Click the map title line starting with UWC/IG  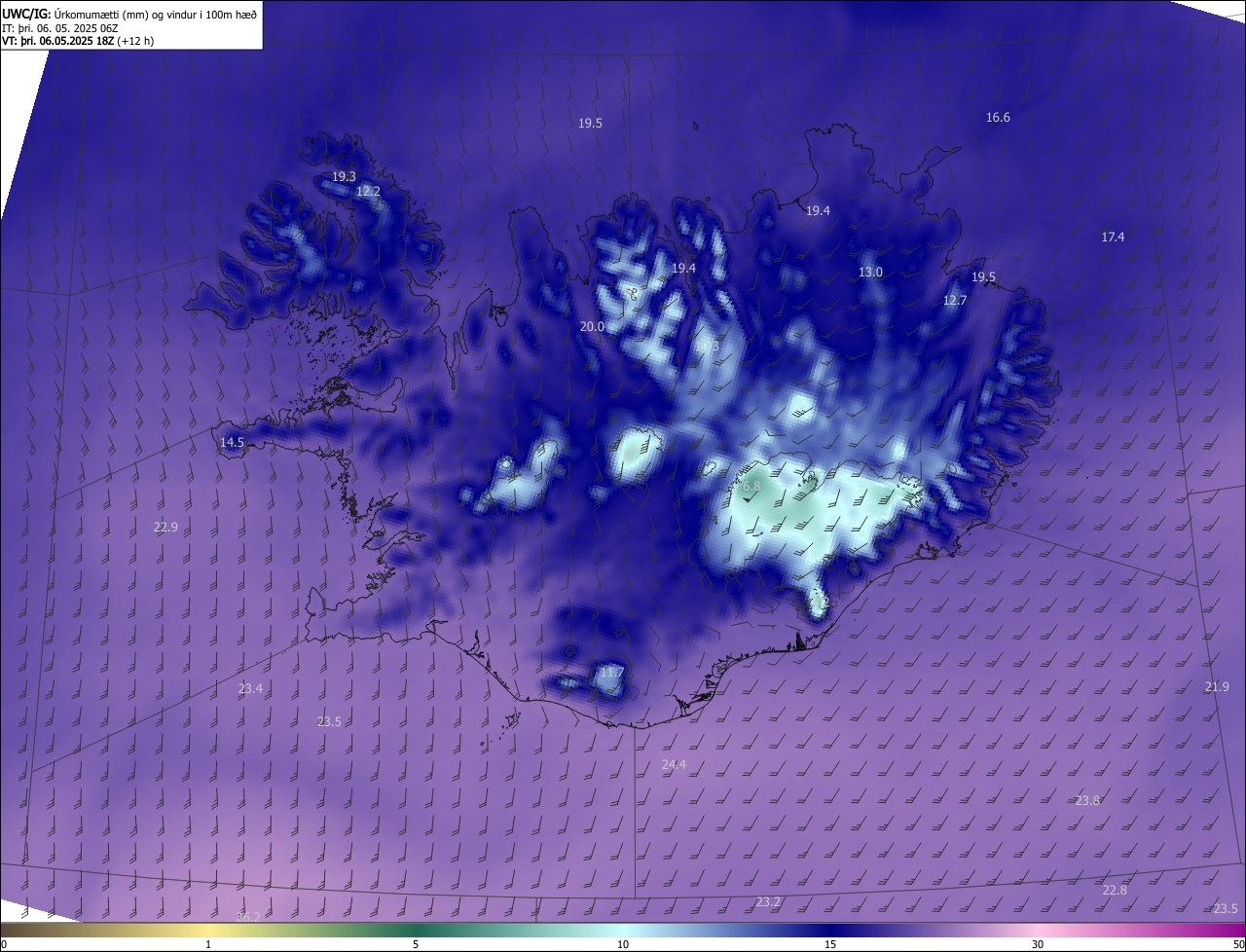(x=129, y=14)
